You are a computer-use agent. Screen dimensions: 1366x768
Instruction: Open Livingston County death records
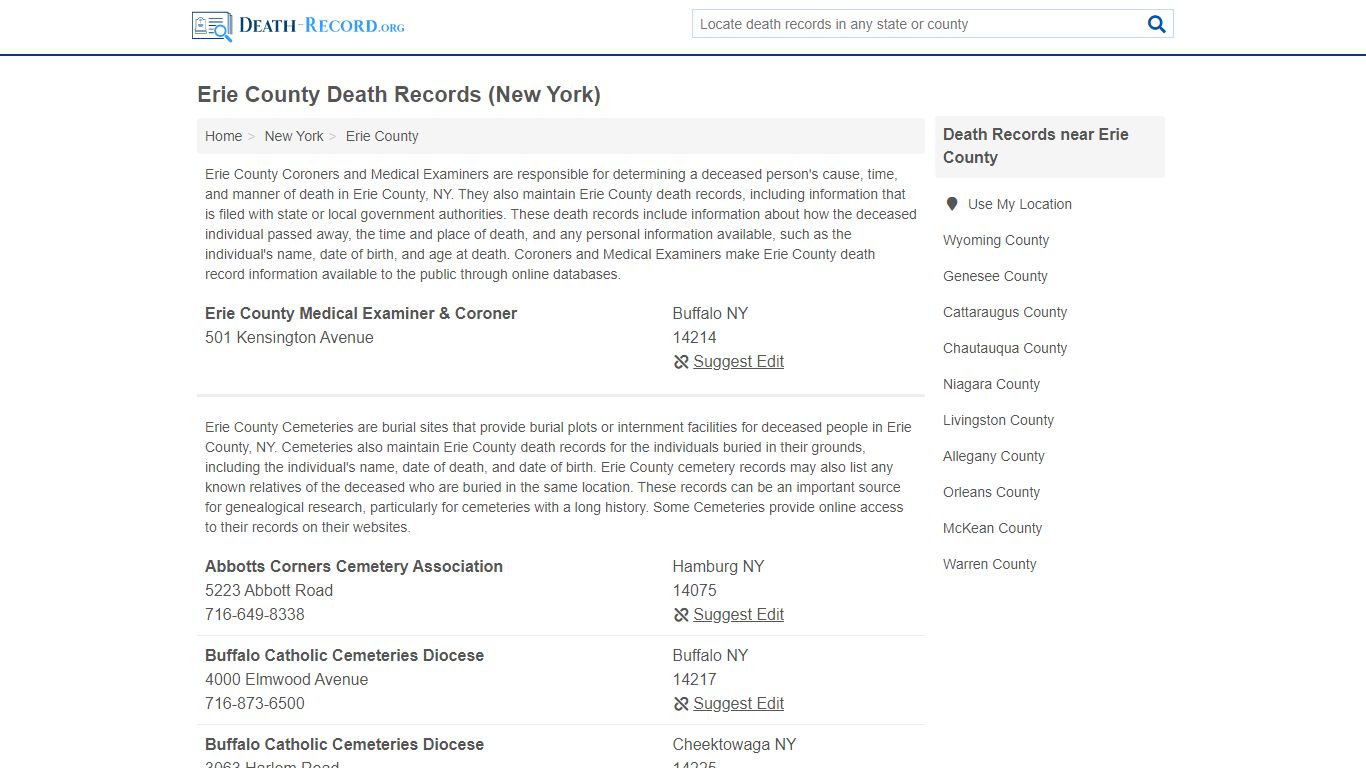(998, 420)
